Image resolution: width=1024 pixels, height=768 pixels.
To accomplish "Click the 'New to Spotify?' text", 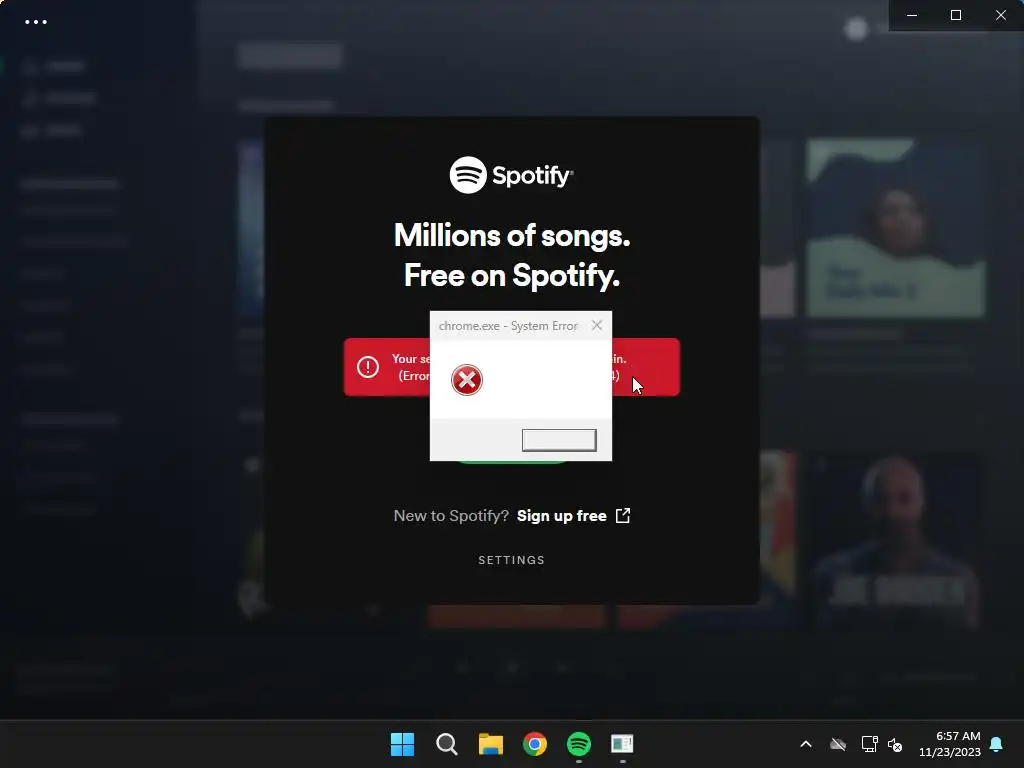I will point(451,516).
